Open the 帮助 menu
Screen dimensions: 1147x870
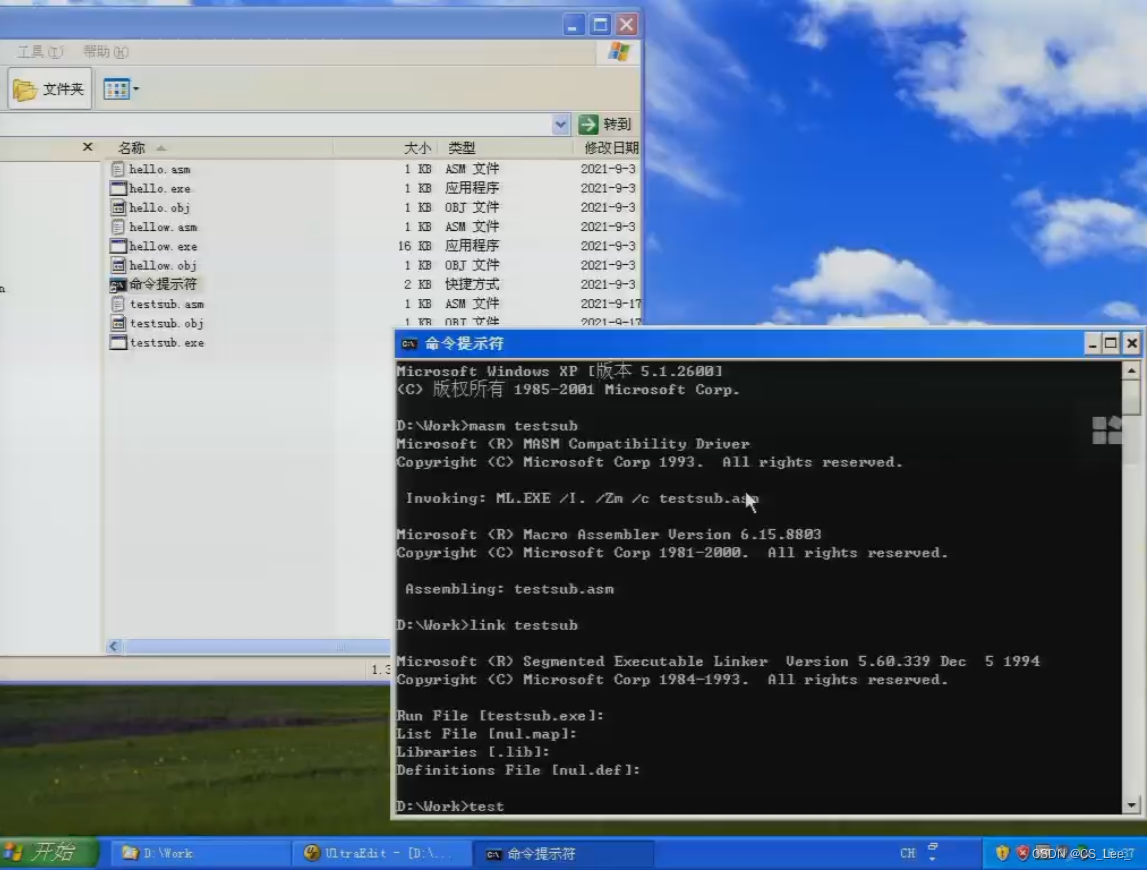click(106, 52)
